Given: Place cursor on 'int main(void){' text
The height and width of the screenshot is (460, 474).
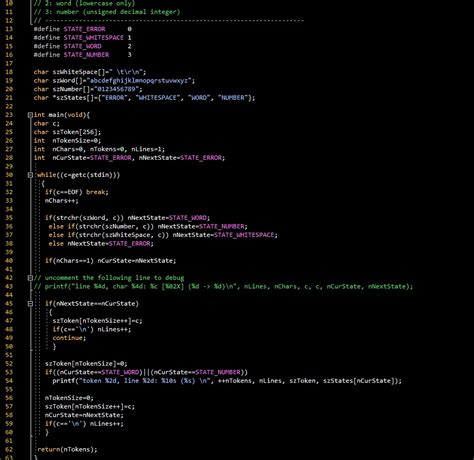Looking at the screenshot, I should coord(62,115).
